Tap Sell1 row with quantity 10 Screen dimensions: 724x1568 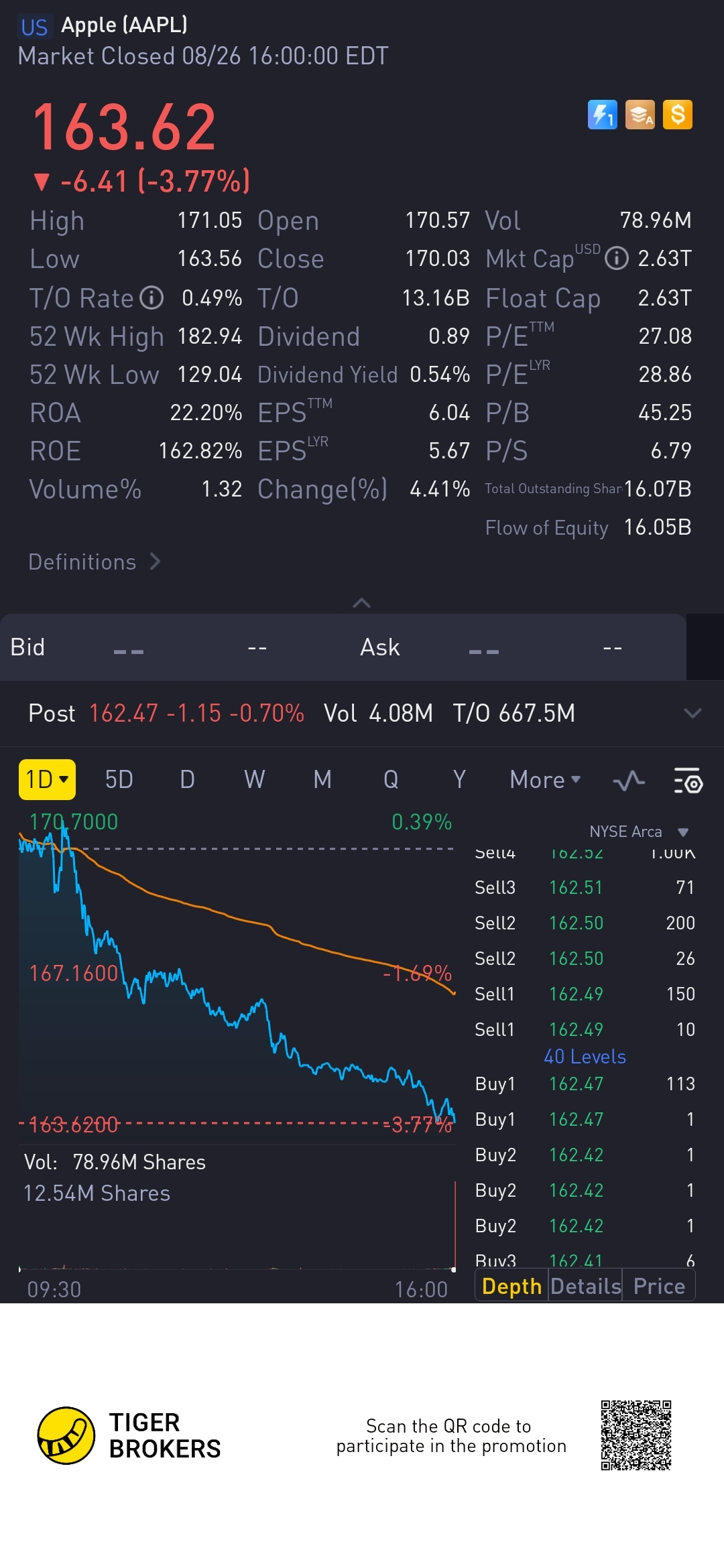585,1029
